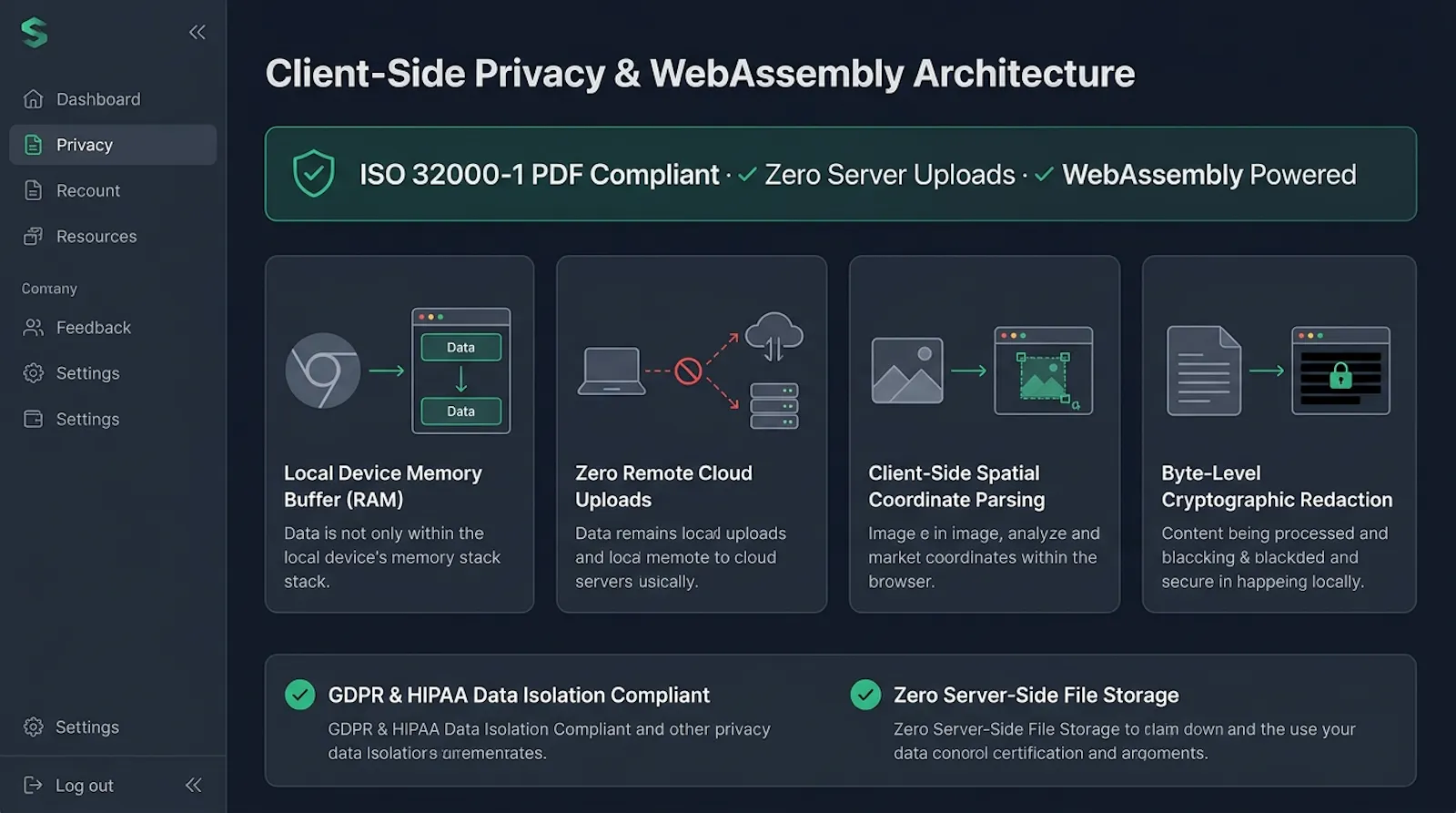Click the double-chevron beside Log out
This screenshot has width=1456, height=813.
pos(194,785)
